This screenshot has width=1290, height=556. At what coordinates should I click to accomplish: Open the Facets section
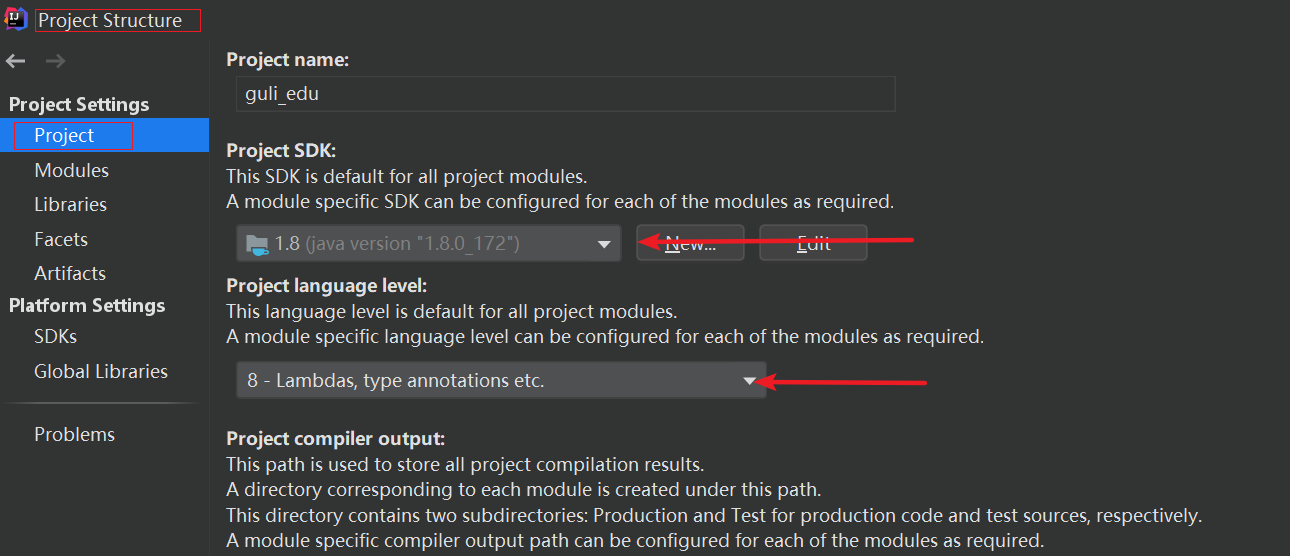61,239
